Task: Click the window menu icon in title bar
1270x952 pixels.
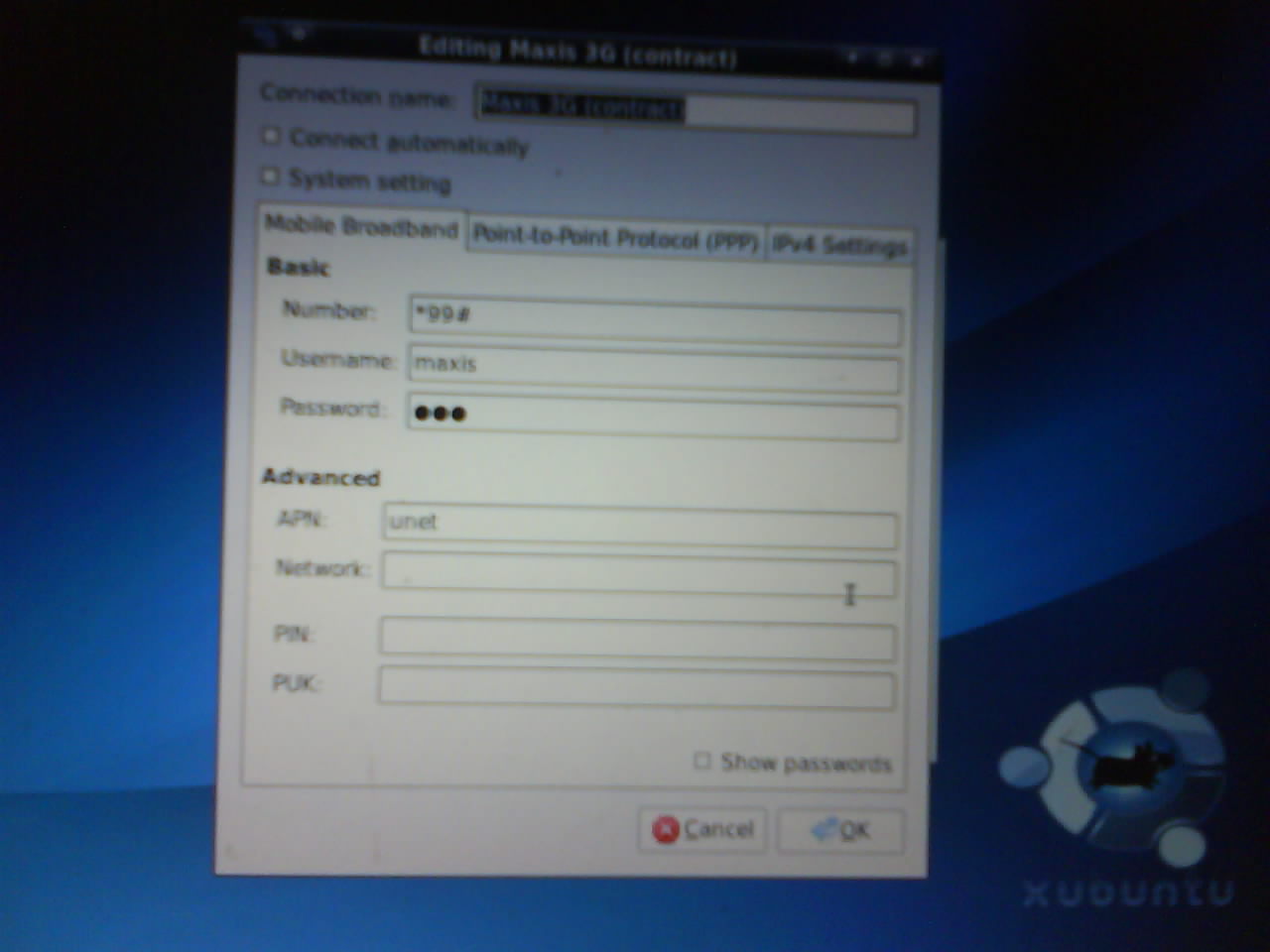Action: point(268,38)
